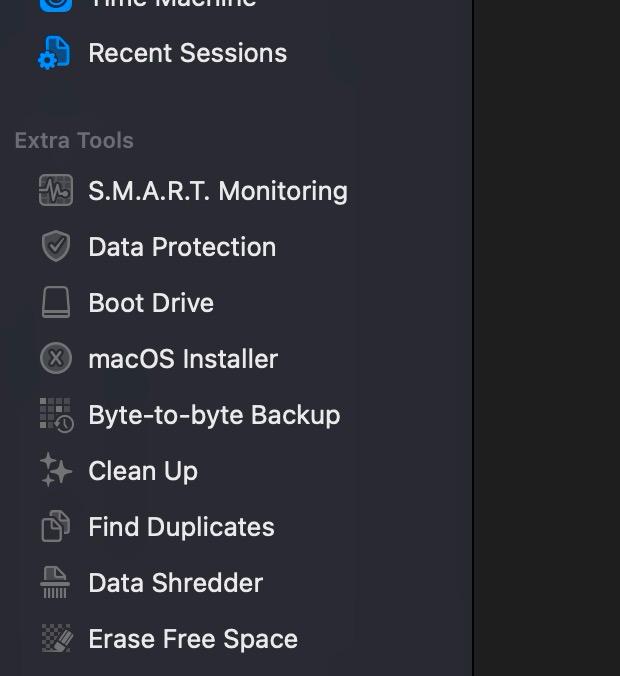Select the Clean Up text label
The width and height of the screenshot is (620, 676).
coord(143,471)
